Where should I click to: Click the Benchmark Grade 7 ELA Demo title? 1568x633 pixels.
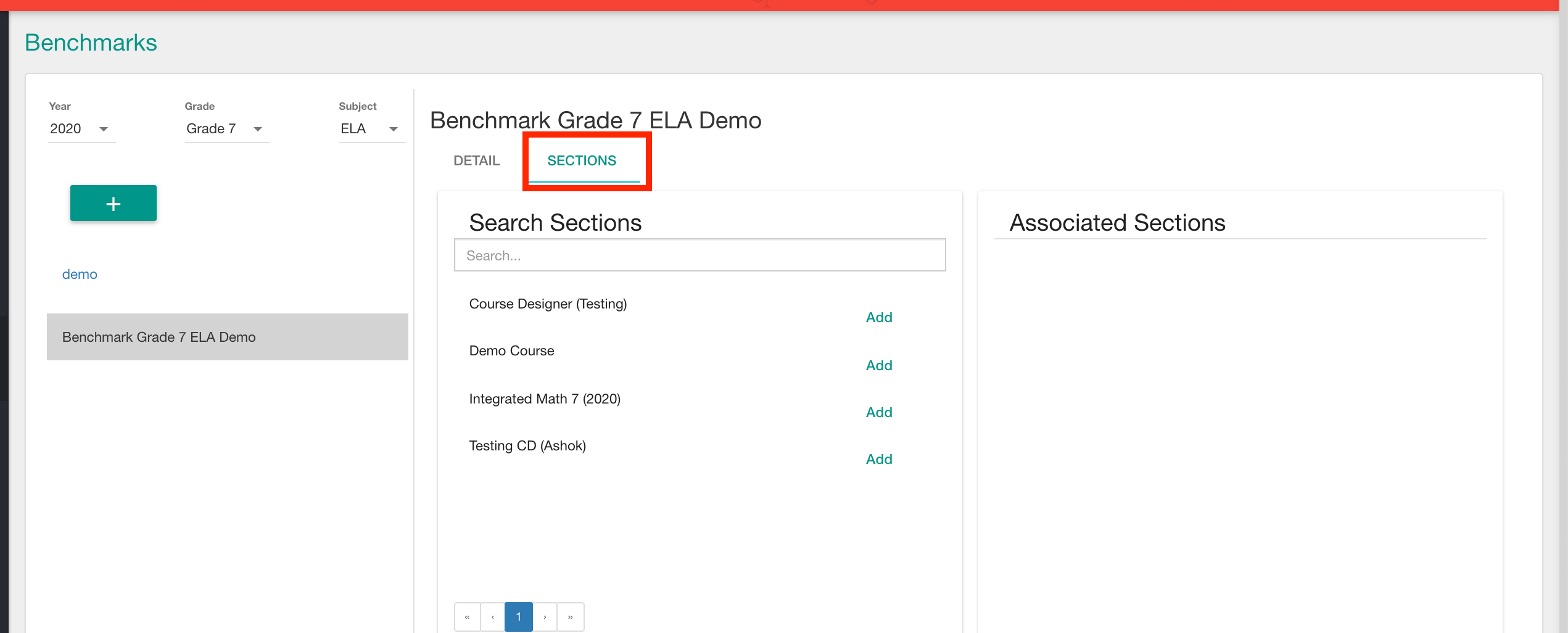tap(595, 120)
